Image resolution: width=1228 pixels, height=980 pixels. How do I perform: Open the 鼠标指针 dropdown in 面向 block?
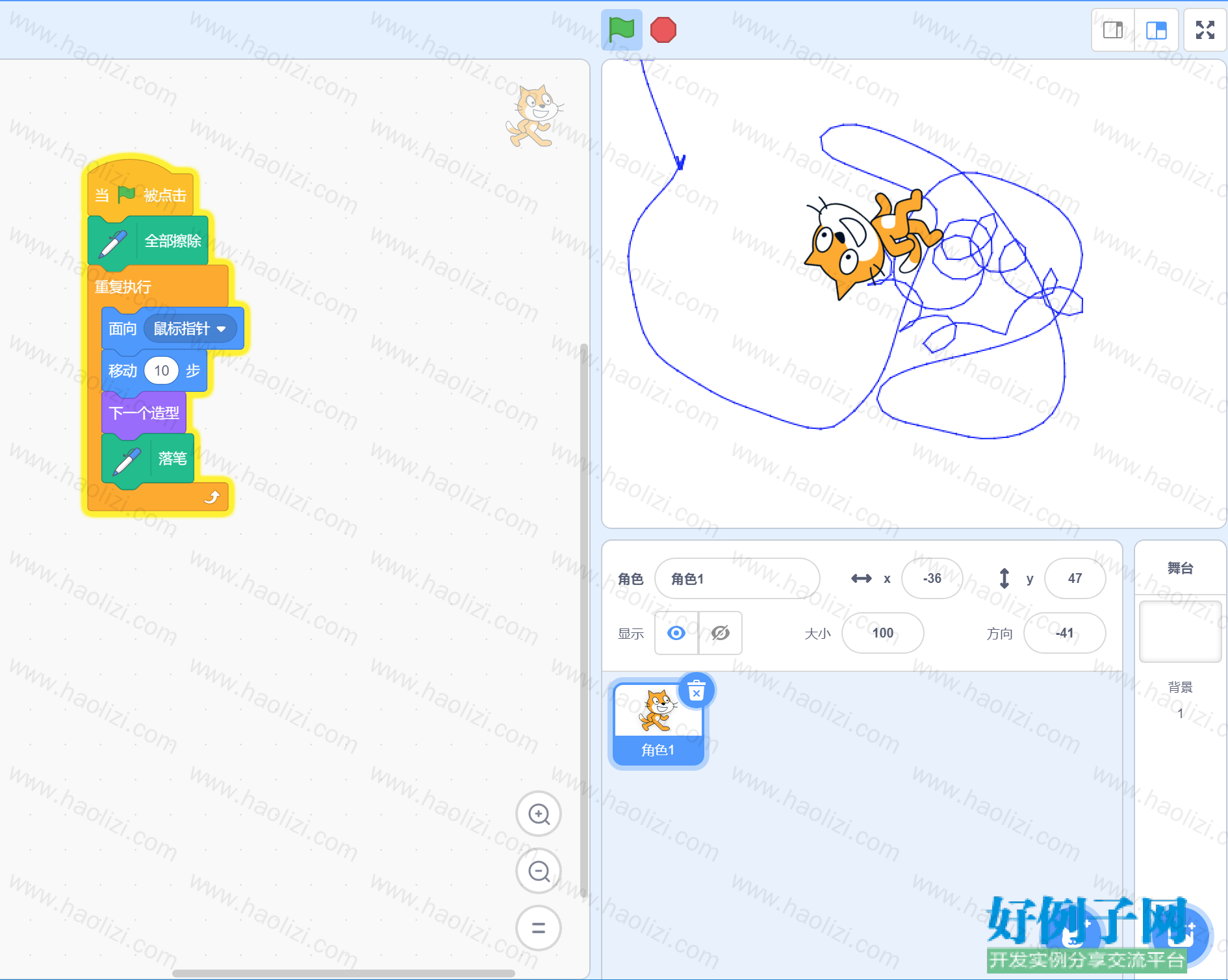190,329
